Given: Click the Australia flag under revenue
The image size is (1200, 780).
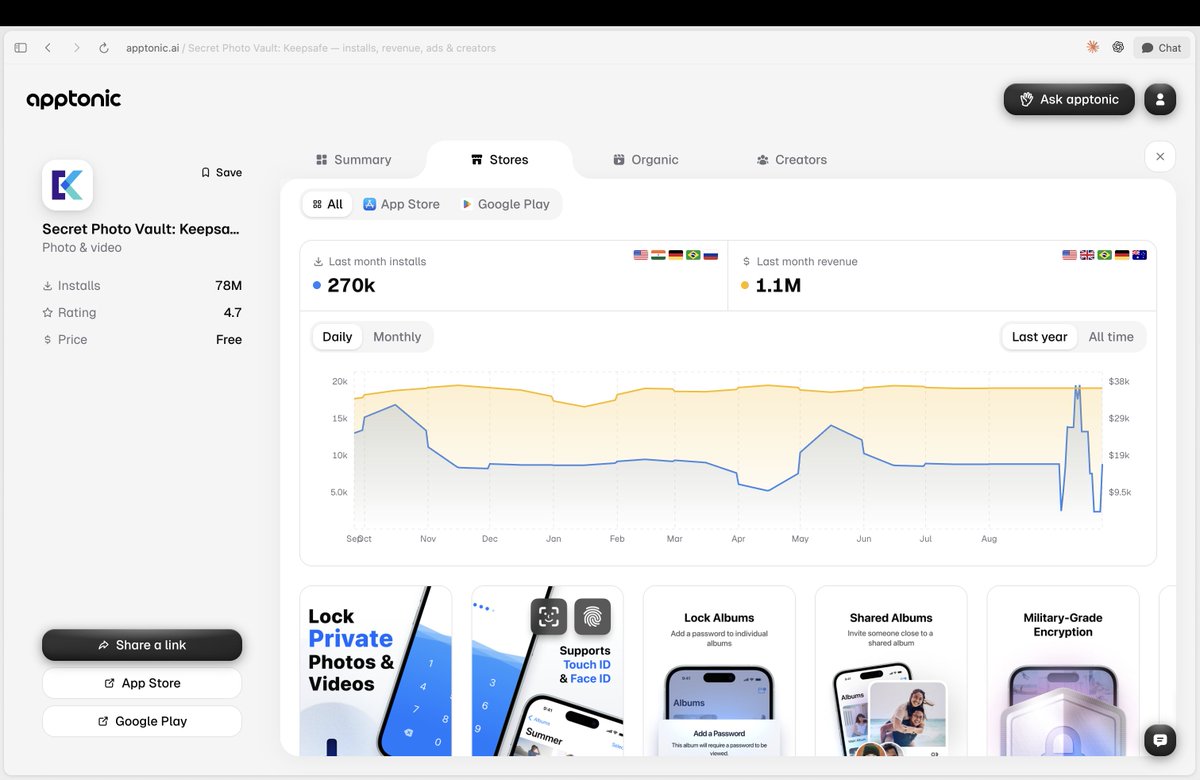Looking at the screenshot, I should pos(1139,255).
